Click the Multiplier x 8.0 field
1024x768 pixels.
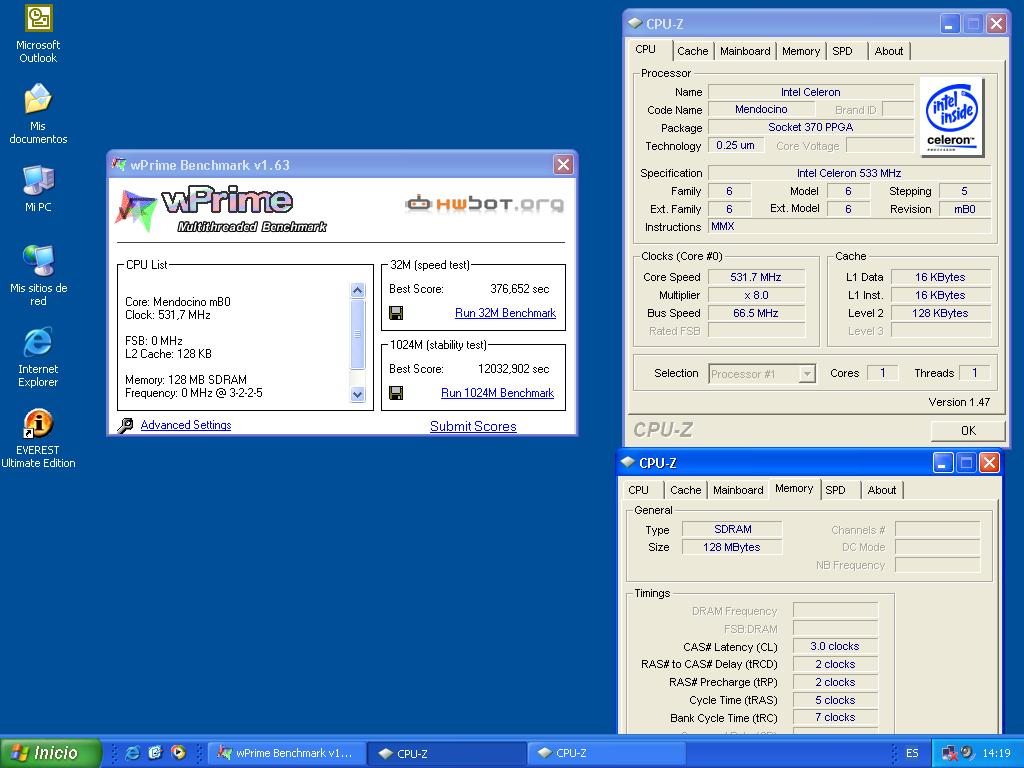tap(756, 295)
